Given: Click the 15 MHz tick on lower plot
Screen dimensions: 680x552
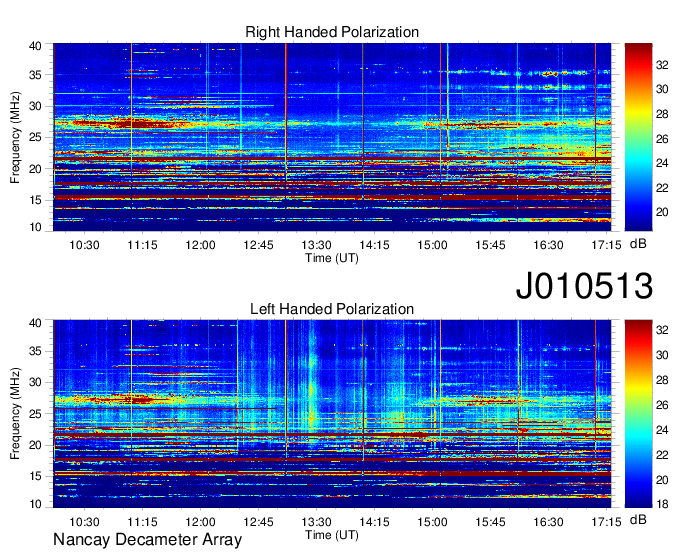Looking at the screenshot, I should pos(35,476).
